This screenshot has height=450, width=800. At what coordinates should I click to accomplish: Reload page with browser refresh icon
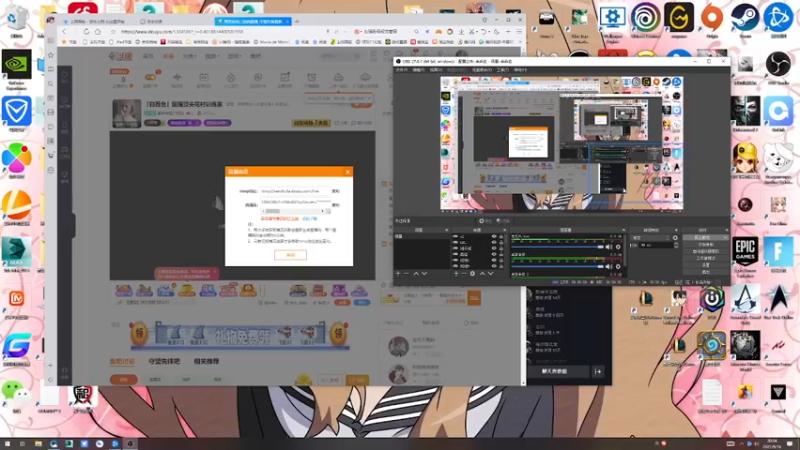point(86,32)
